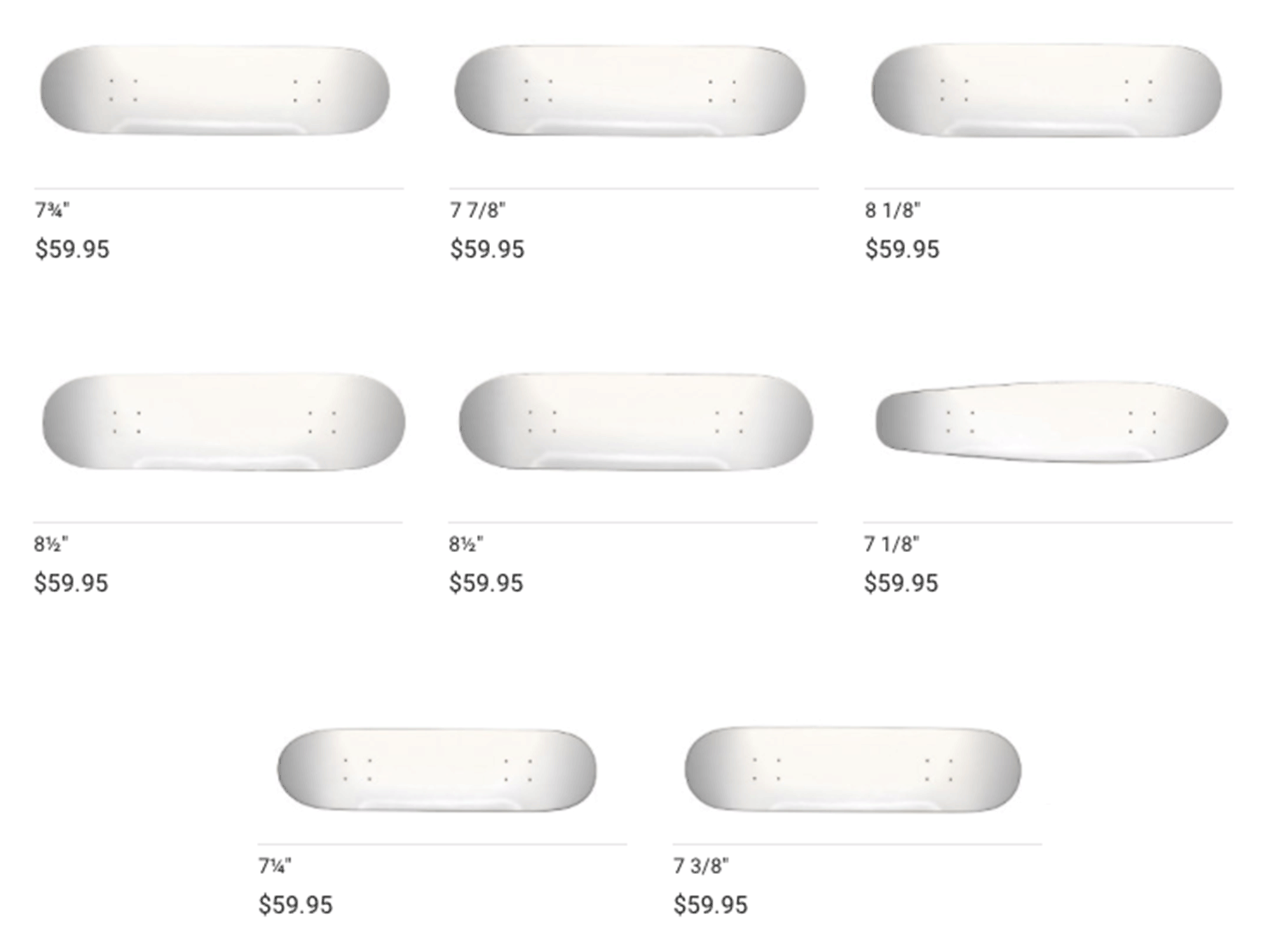
Task: Click the 7 1/8" size label
Action: [x=892, y=544]
